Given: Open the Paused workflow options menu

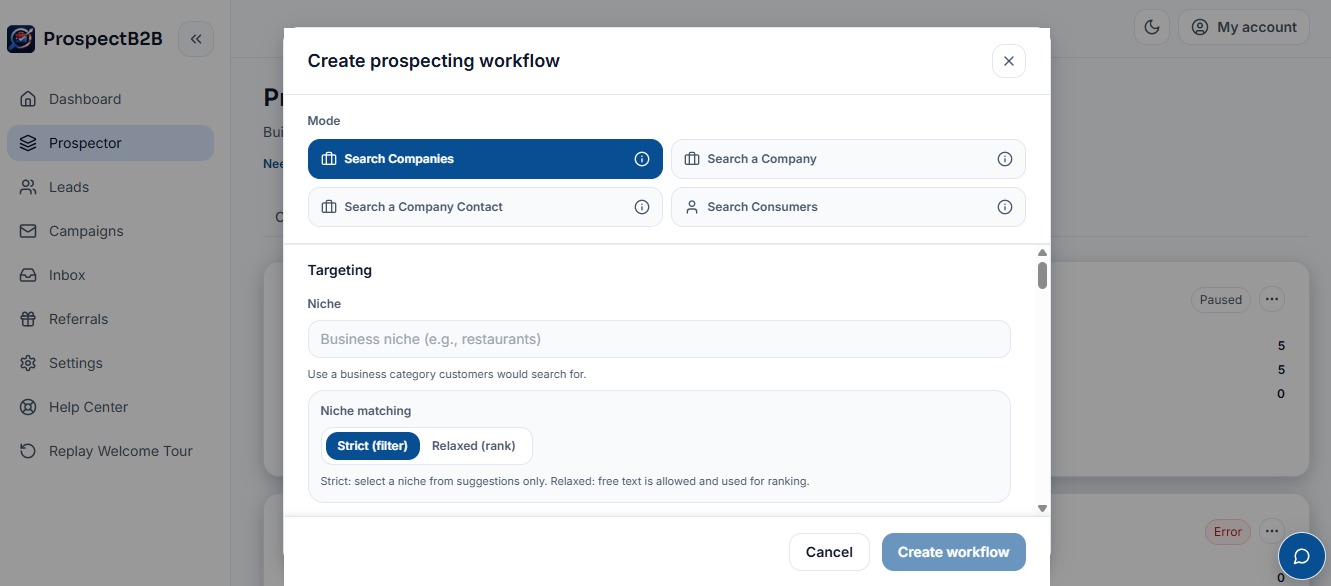Looking at the screenshot, I should pyautogui.click(x=1271, y=299).
